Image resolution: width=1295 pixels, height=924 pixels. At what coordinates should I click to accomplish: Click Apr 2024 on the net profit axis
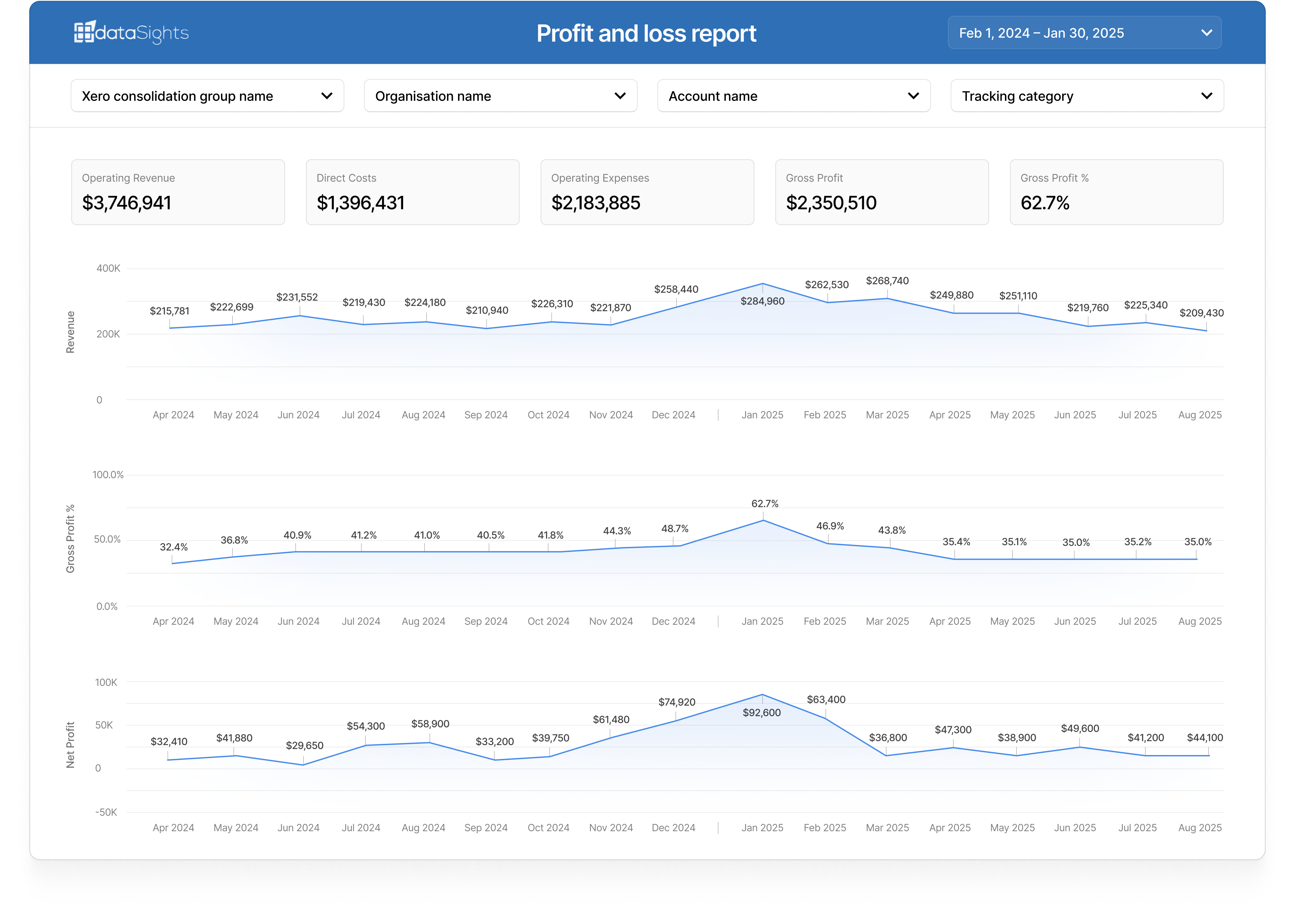click(x=173, y=827)
